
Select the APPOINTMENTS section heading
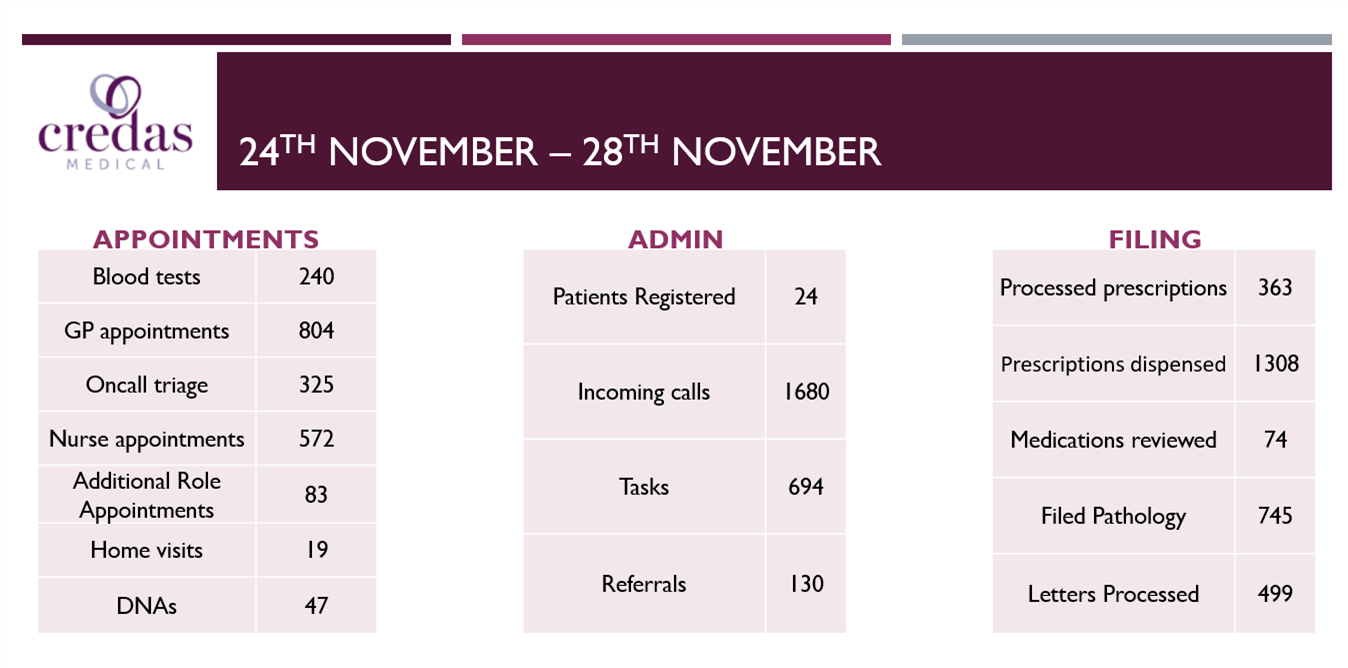[x=206, y=239]
